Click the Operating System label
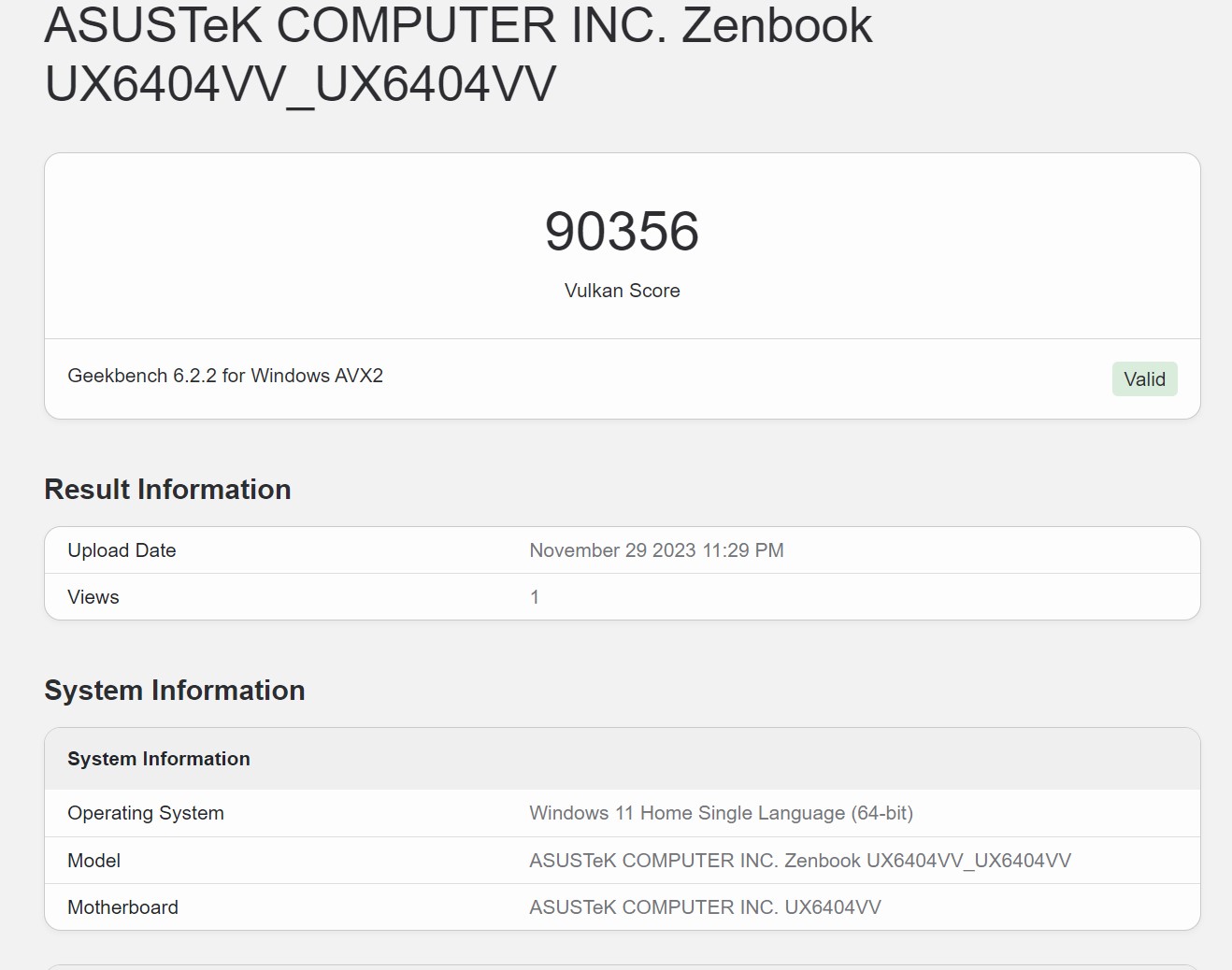This screenshot has width=1232, height=970. [x=146, y=813]
